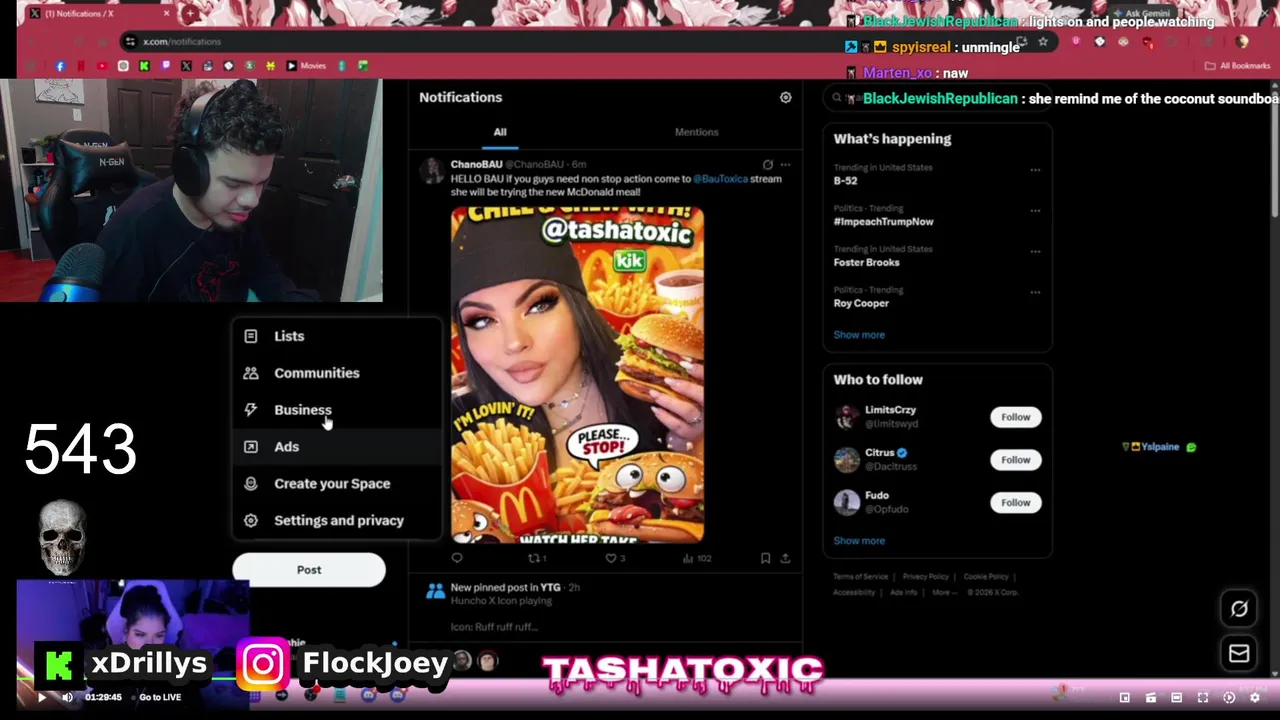Image resolution: width=1280 pixels, height=720 pixels.
Task: Close the Notifications / X browser tab
Action: 167,14
